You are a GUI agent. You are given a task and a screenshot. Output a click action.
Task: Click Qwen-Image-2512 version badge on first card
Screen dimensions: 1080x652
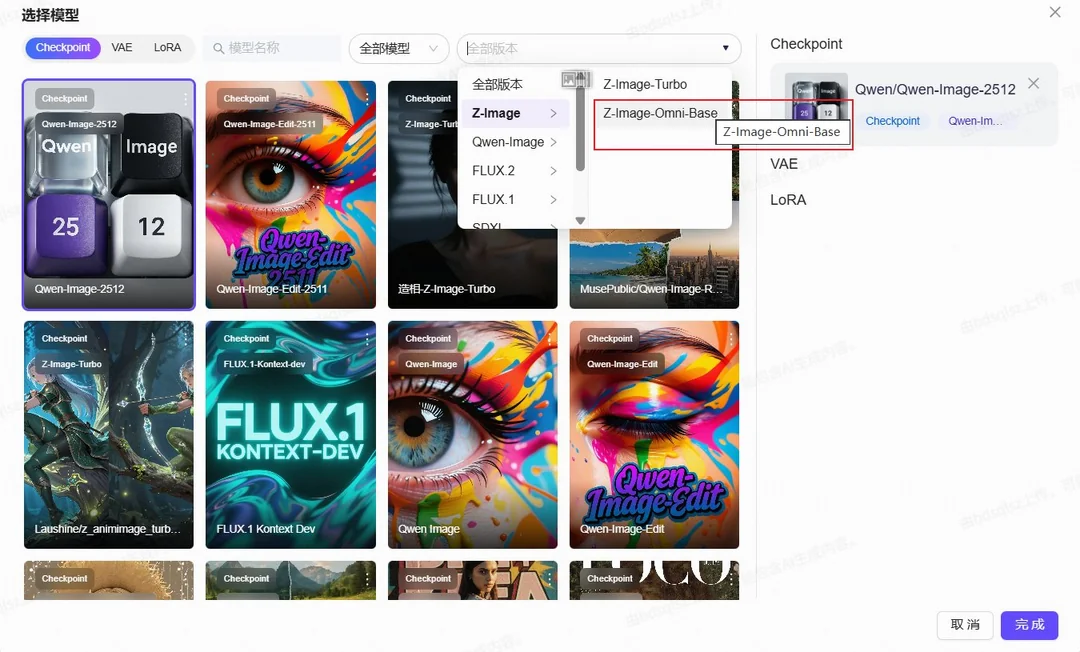79,124
